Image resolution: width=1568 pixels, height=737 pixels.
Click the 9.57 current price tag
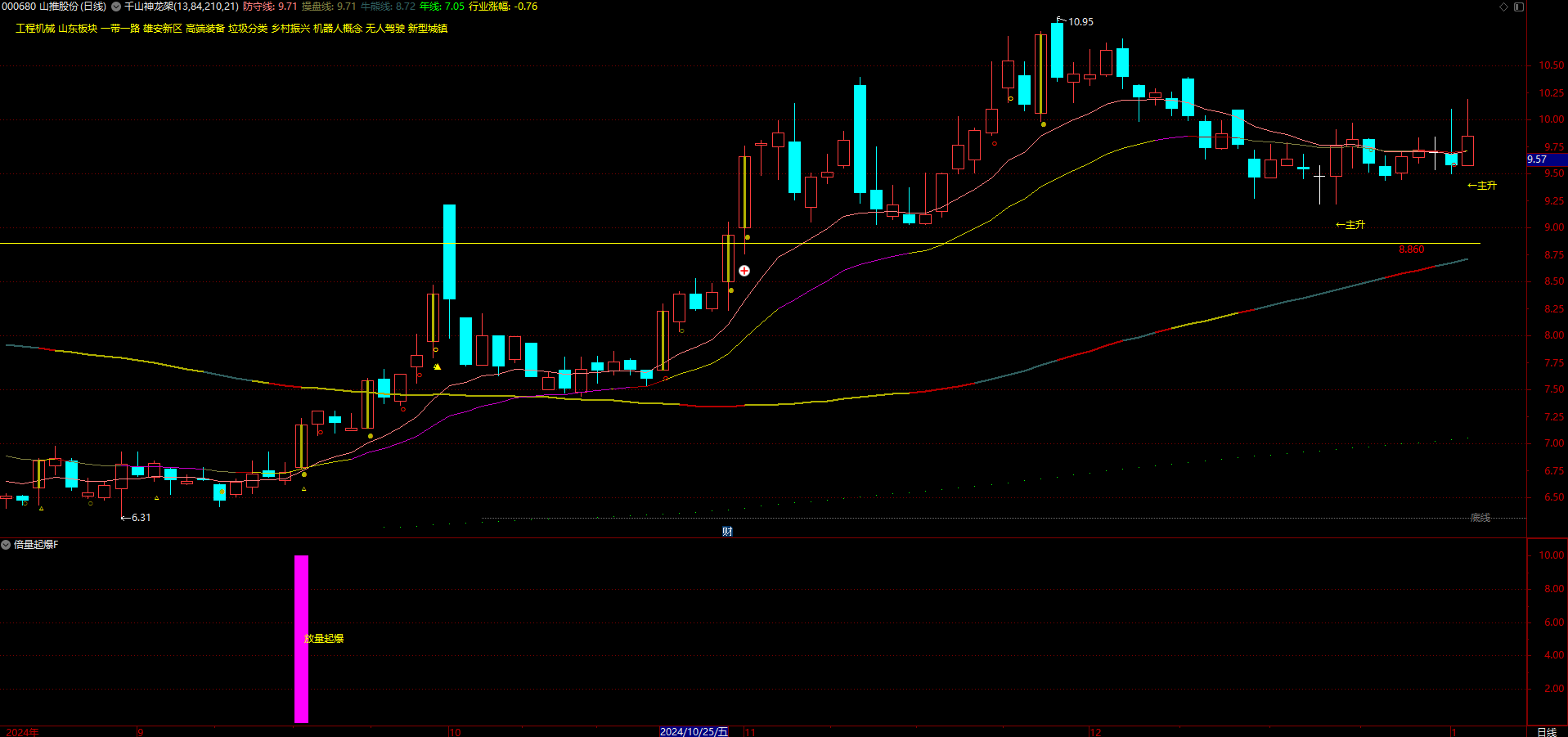tap(1546, 160)
